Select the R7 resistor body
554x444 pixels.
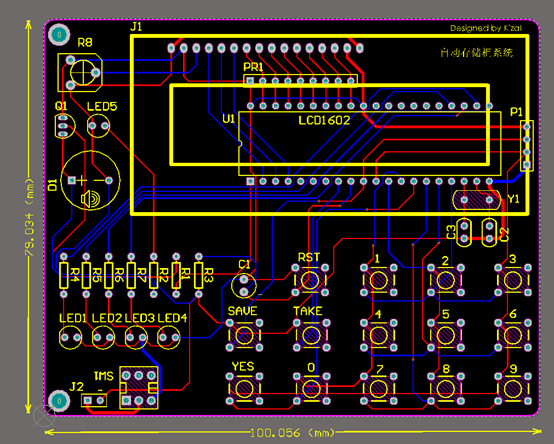click(x=131, y=275)
